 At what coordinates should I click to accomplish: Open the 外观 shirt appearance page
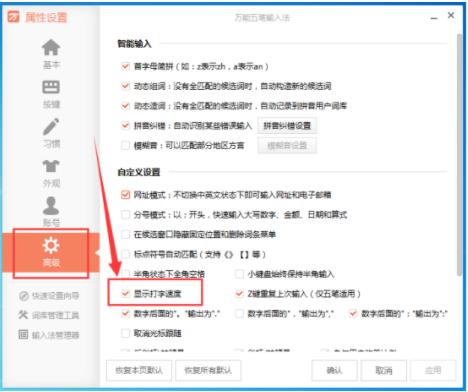click(x=51, y=173)
